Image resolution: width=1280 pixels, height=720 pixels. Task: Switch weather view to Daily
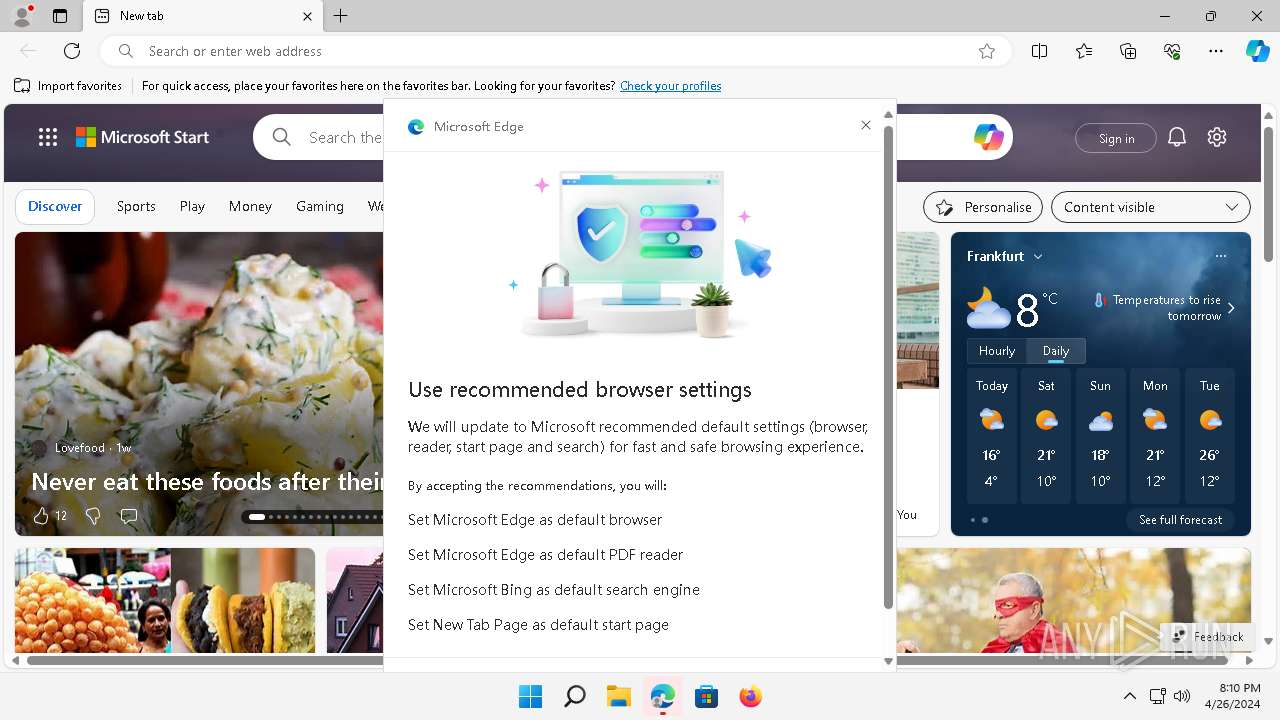pos(1056,351)
